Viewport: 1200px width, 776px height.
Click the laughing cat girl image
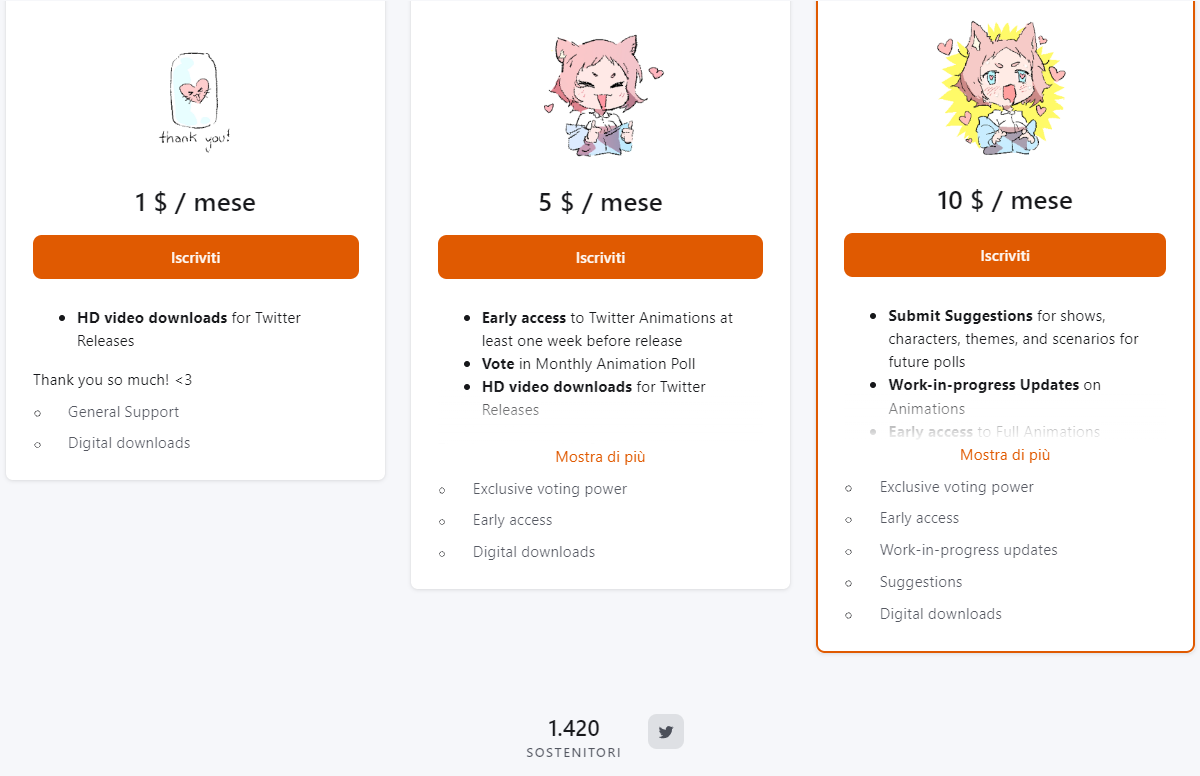coord(600,97)
